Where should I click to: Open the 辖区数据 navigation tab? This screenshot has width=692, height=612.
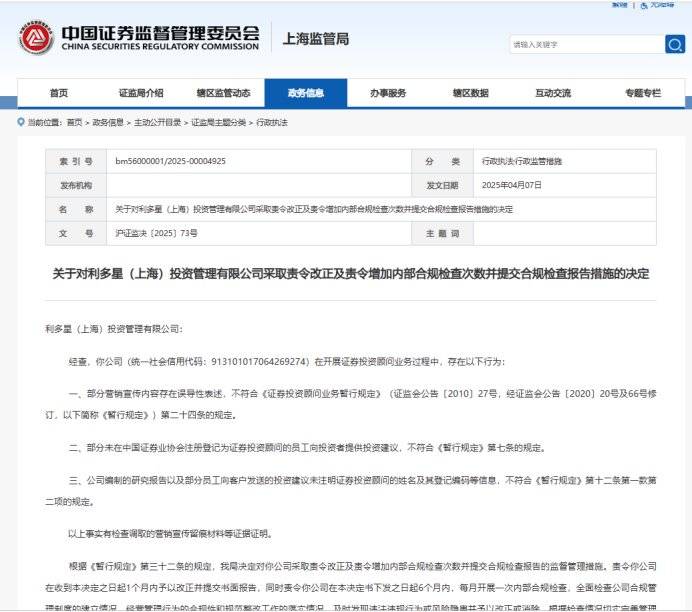pos(470,93)
